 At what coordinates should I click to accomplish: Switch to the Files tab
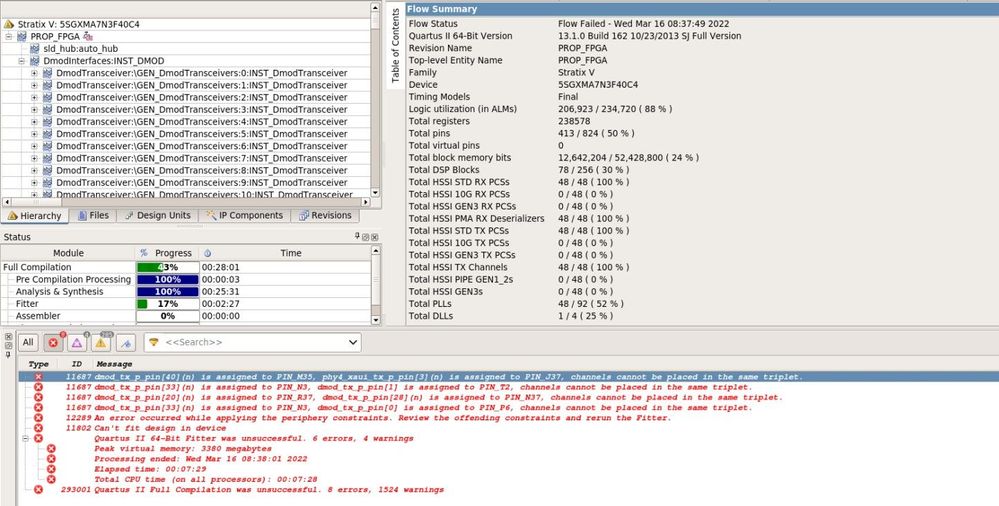(93, 215)
